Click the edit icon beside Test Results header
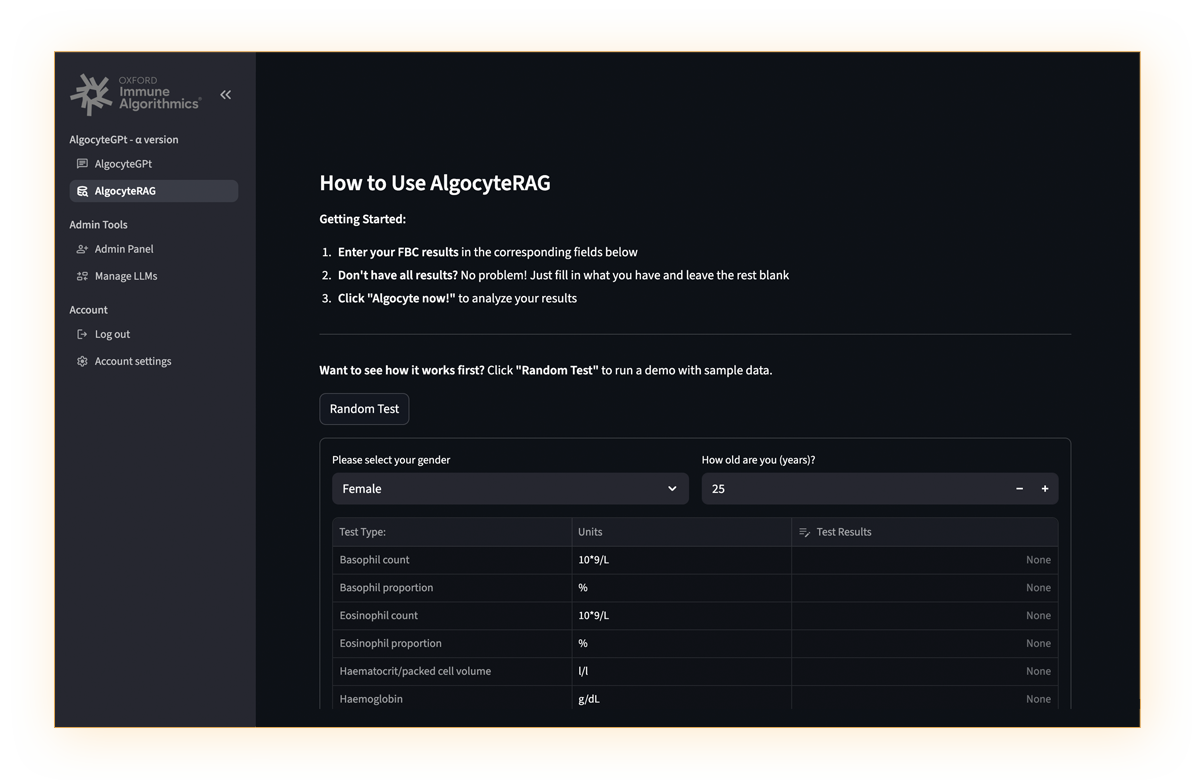 pyautogui.click(x=804, y=532)
